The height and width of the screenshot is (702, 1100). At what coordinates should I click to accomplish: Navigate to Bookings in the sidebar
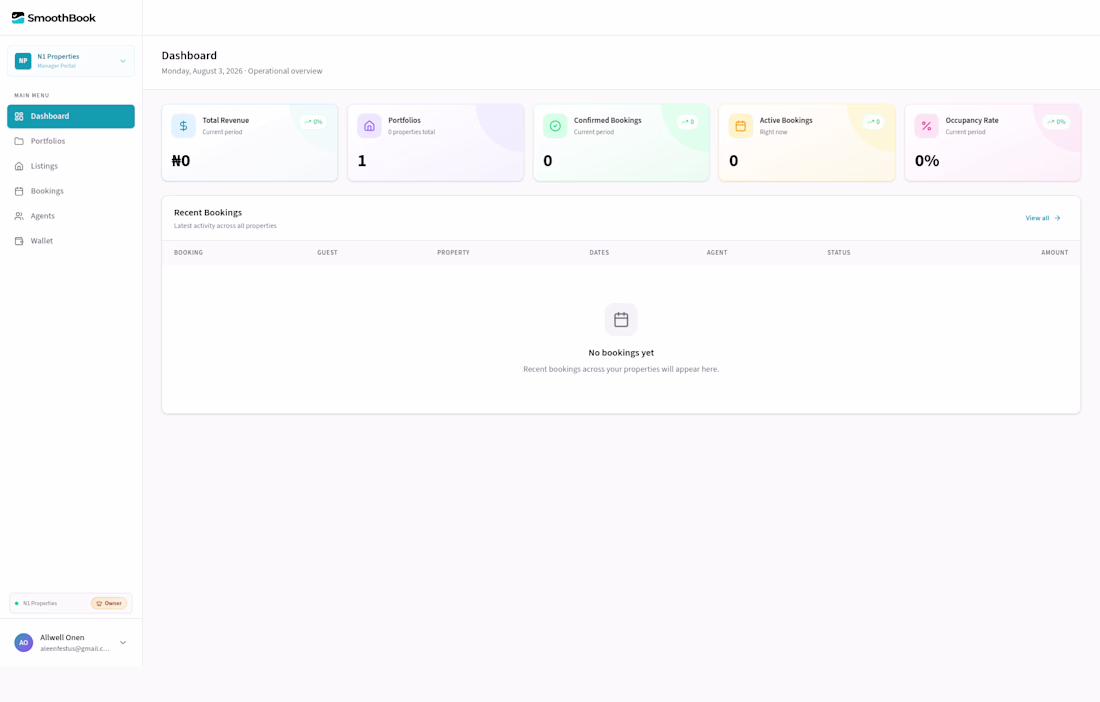(71, 191)
